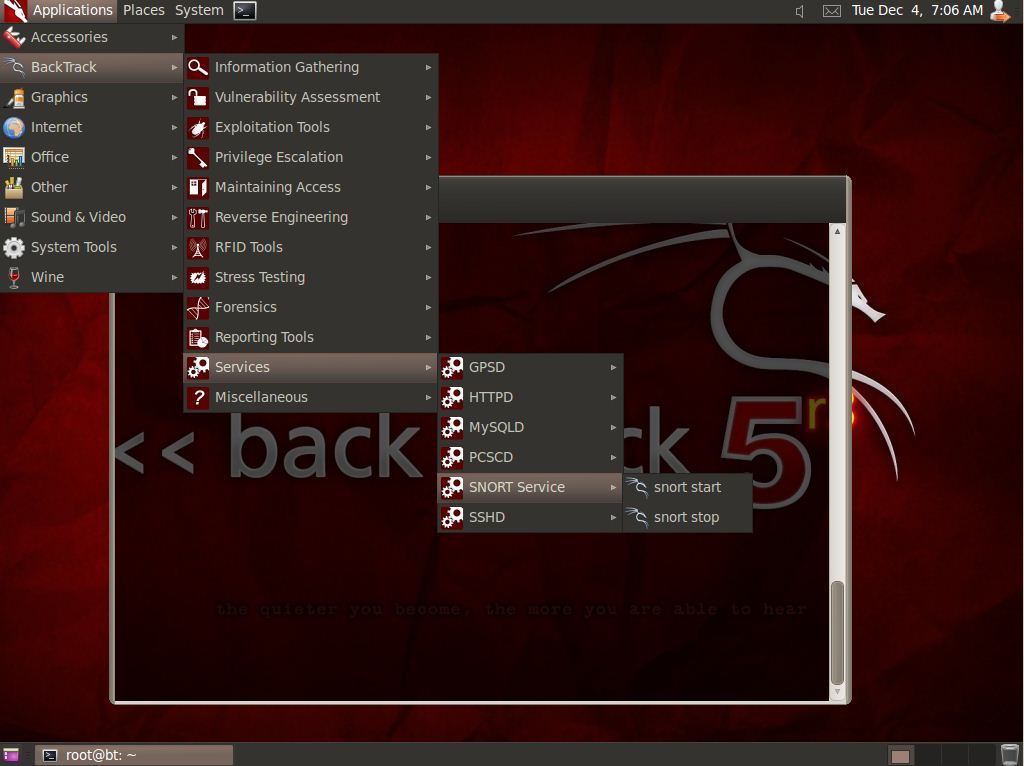
Task: Select the SNORT Service entry
Action: pyautogui.click(x=530, y=487)
